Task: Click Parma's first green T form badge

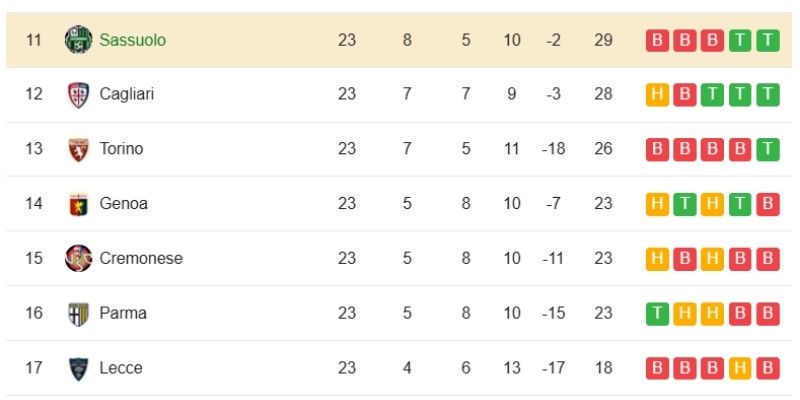Action: click(657, 313)
